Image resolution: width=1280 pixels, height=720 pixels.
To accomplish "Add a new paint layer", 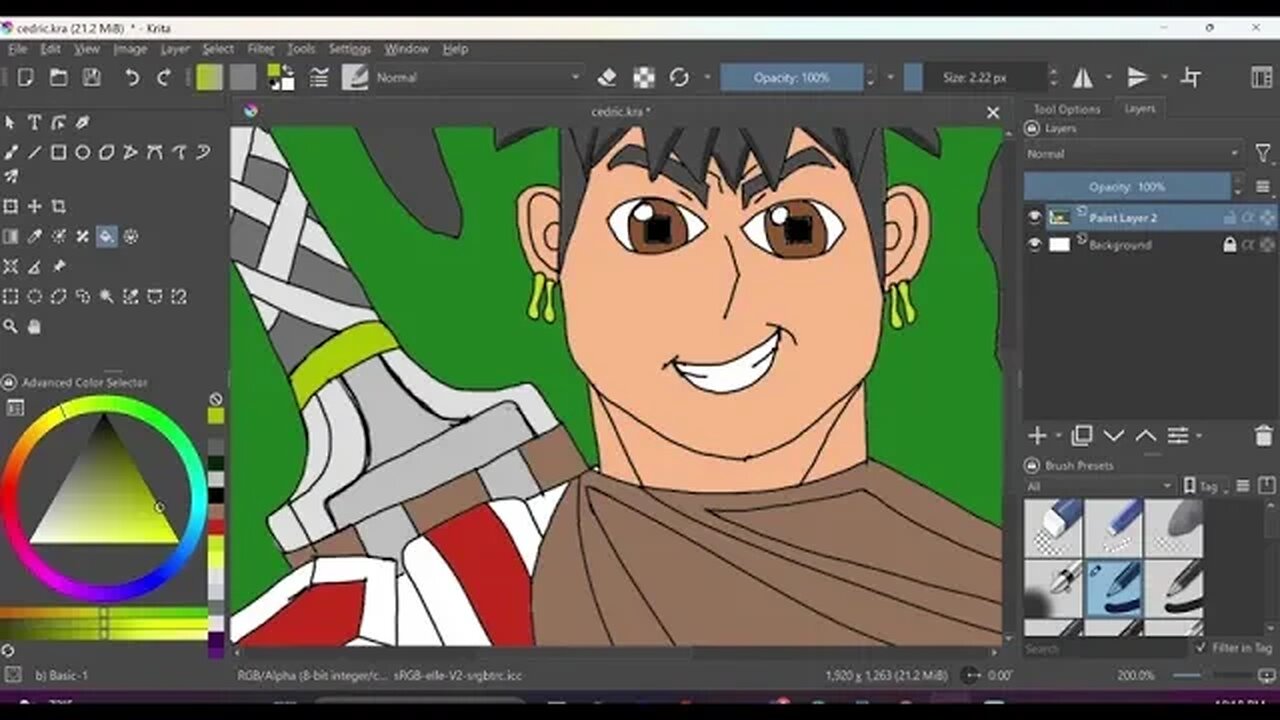I will [1037, 435].
